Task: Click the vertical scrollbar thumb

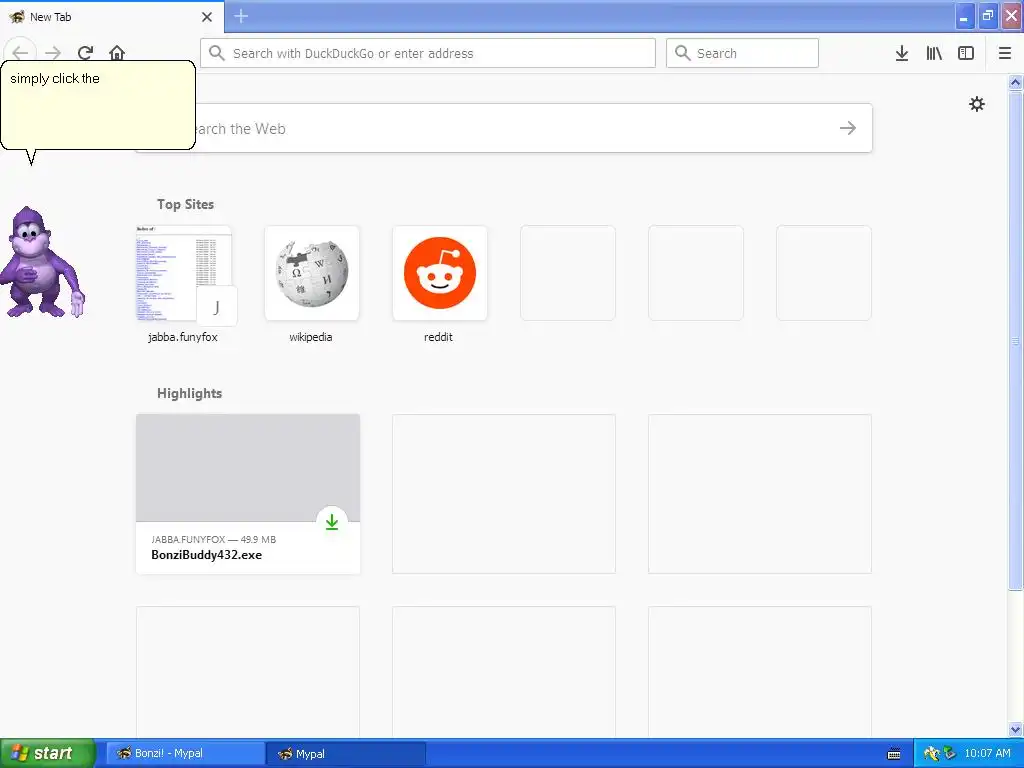Action: 1015,340
